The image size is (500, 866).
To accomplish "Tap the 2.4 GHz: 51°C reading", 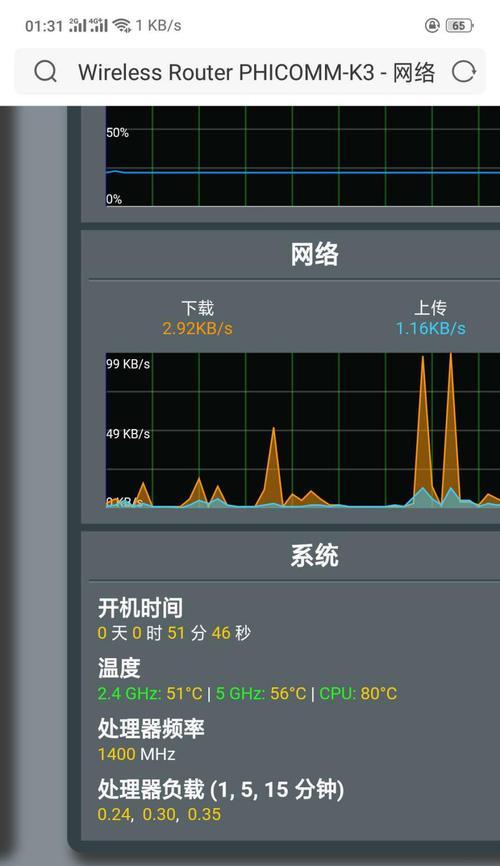I will pyautogui.click(x=150, y=694).
